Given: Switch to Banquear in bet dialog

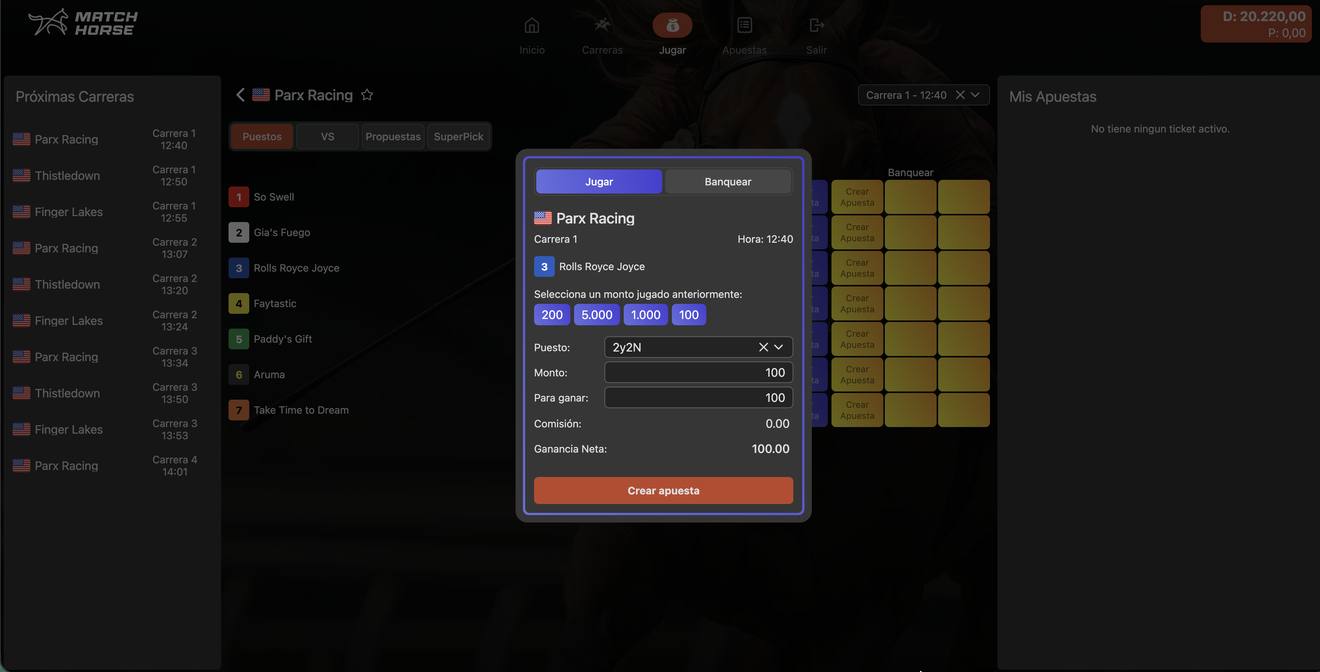Looking at the screenshot, I should click(728, 181).
